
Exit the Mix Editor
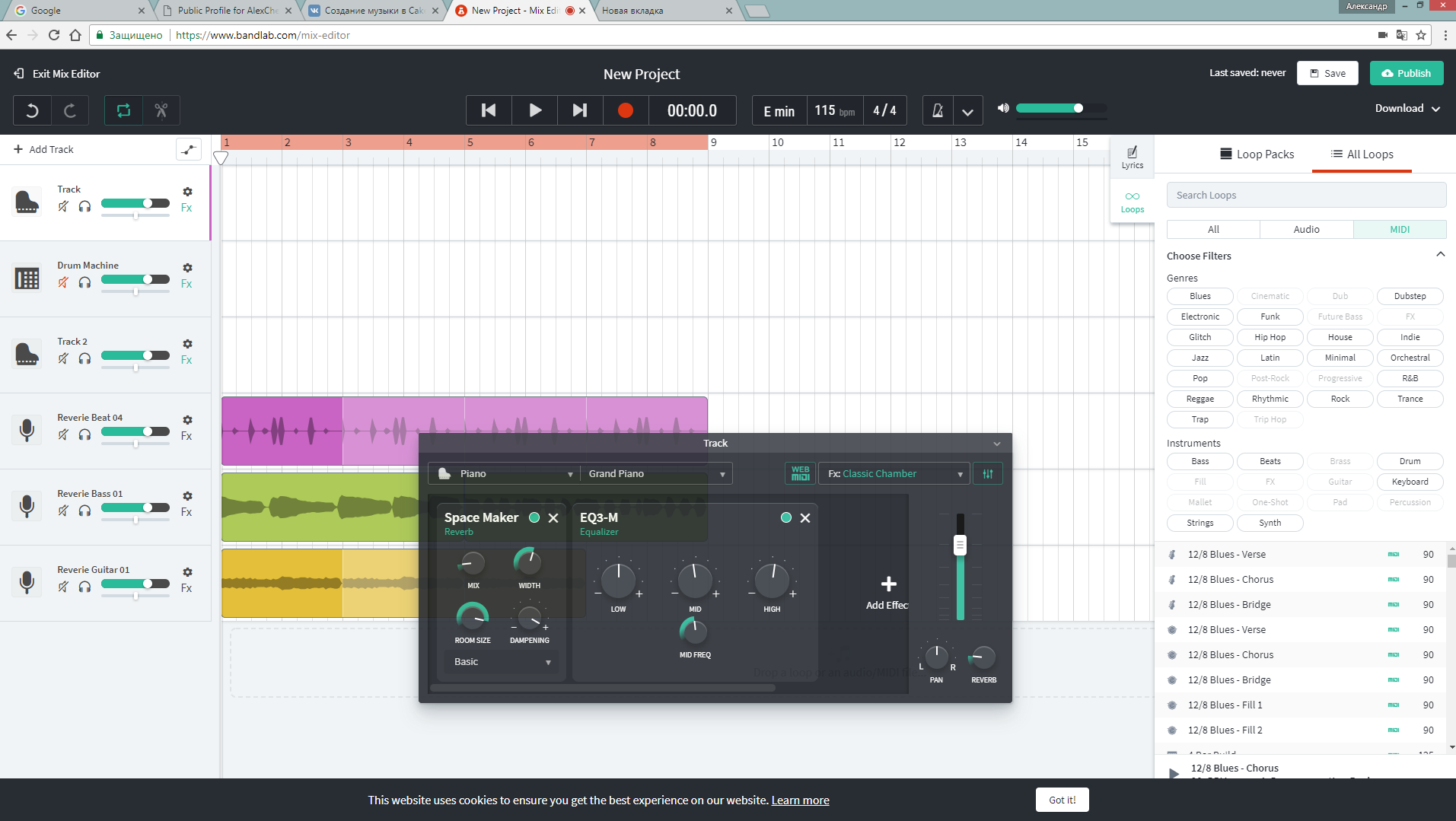[x=57, y=74]
